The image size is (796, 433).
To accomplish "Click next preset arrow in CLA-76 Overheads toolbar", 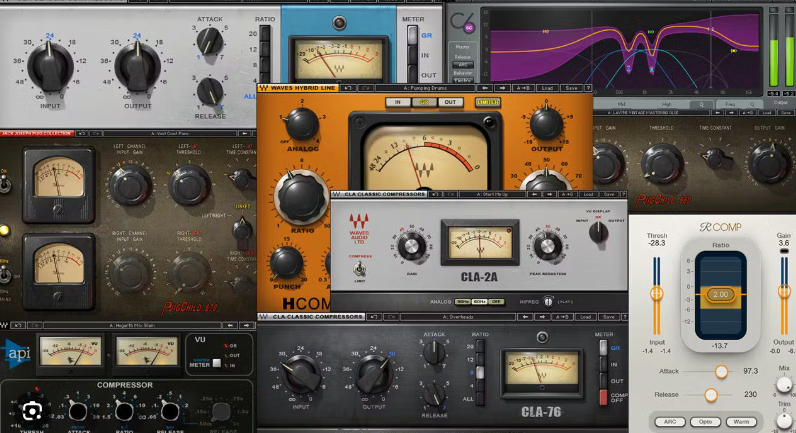I will pyautogui.click(x=543, y=317).
